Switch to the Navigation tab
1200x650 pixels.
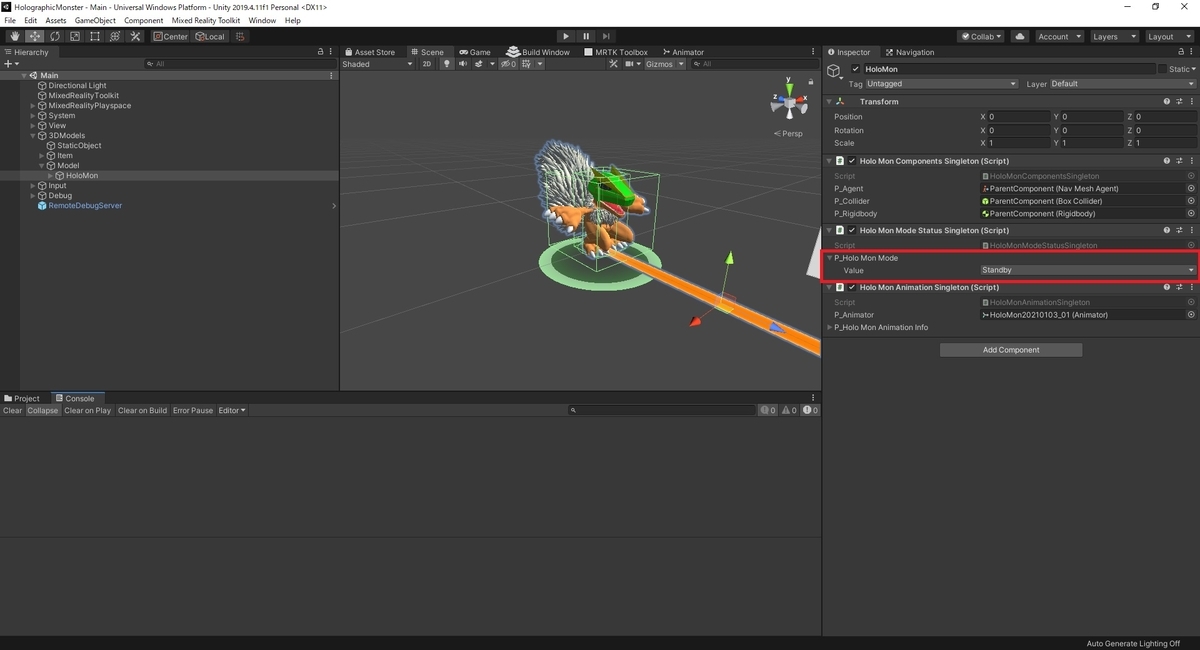(x=908, y=52)
